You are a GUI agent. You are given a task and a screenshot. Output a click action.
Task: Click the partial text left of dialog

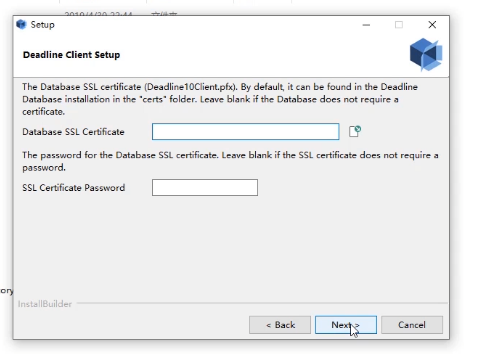point(6,291)
